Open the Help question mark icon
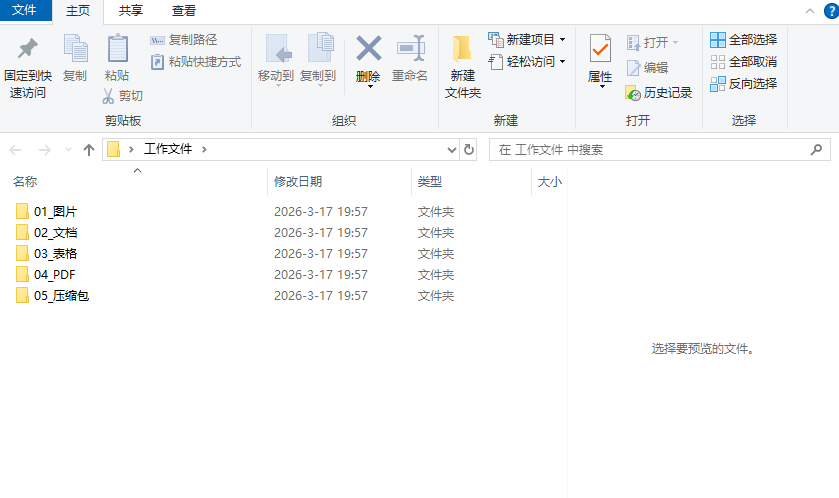The width and height of the screenshot is (839, 498). point(831,11)
